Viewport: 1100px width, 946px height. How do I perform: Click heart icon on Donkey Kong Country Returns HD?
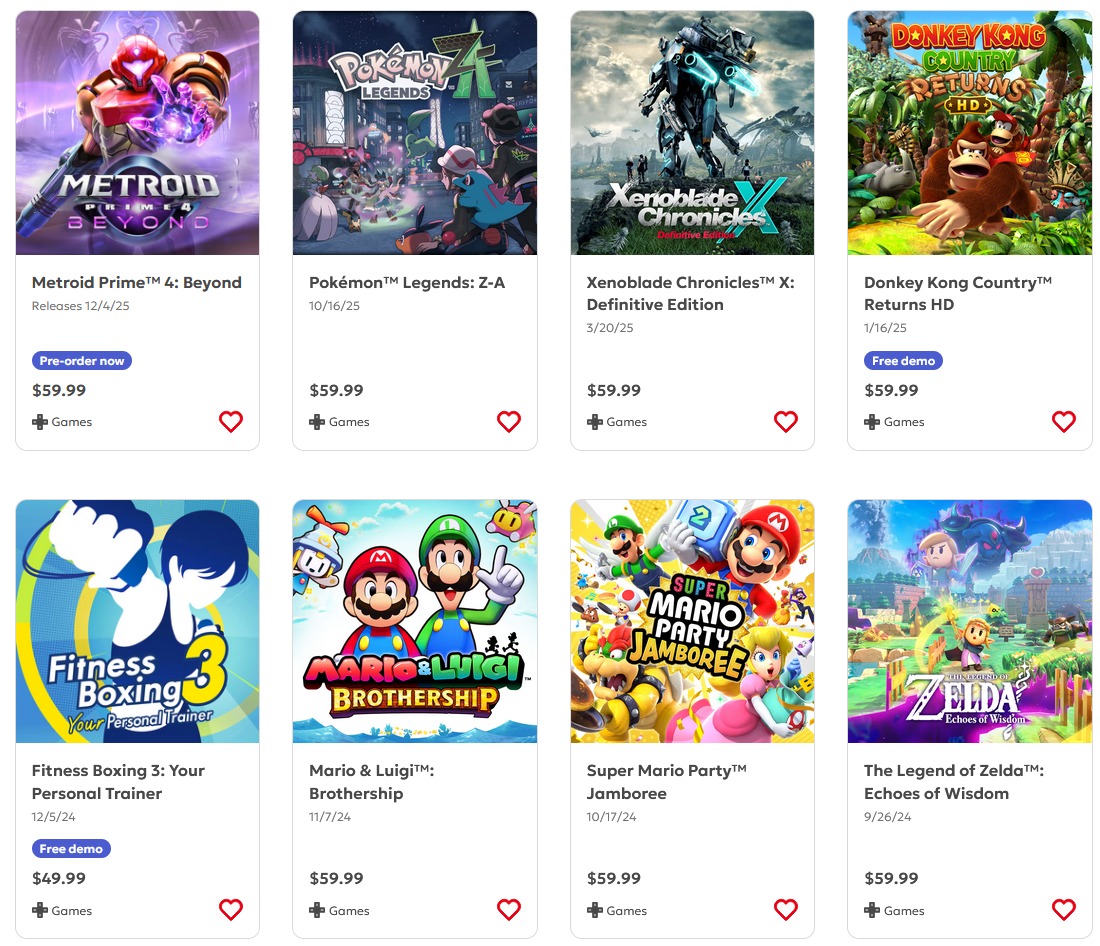click(x=1064, y=422)
